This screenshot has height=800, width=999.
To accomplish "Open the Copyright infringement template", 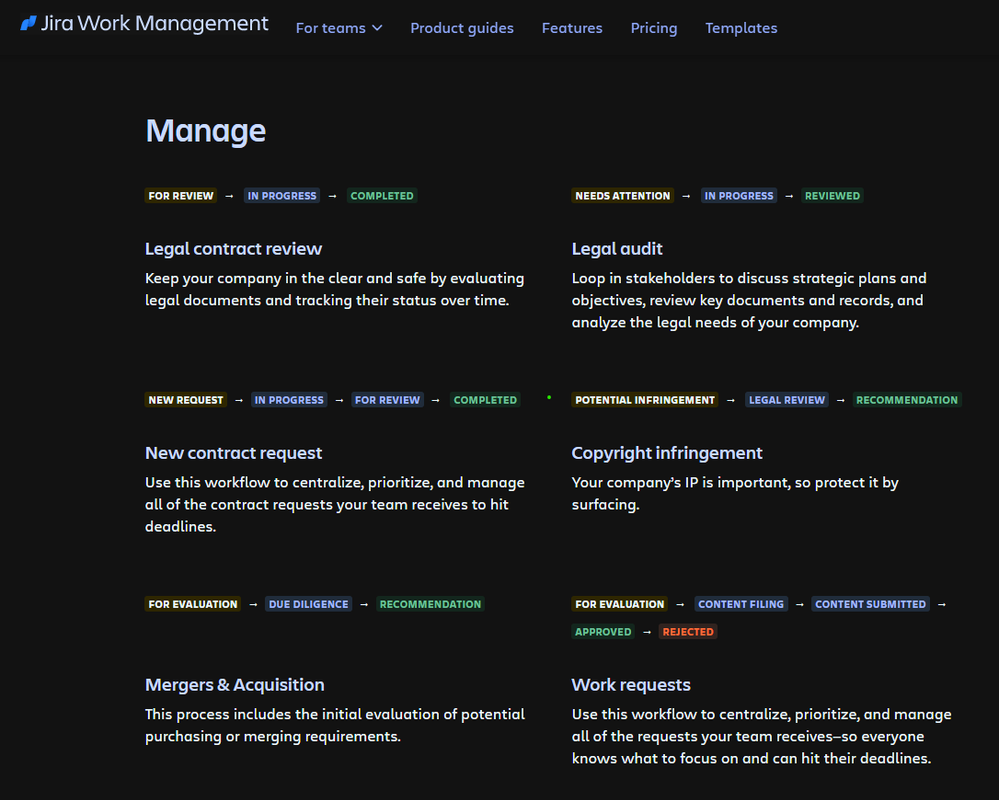I will (x=666, y=453).
